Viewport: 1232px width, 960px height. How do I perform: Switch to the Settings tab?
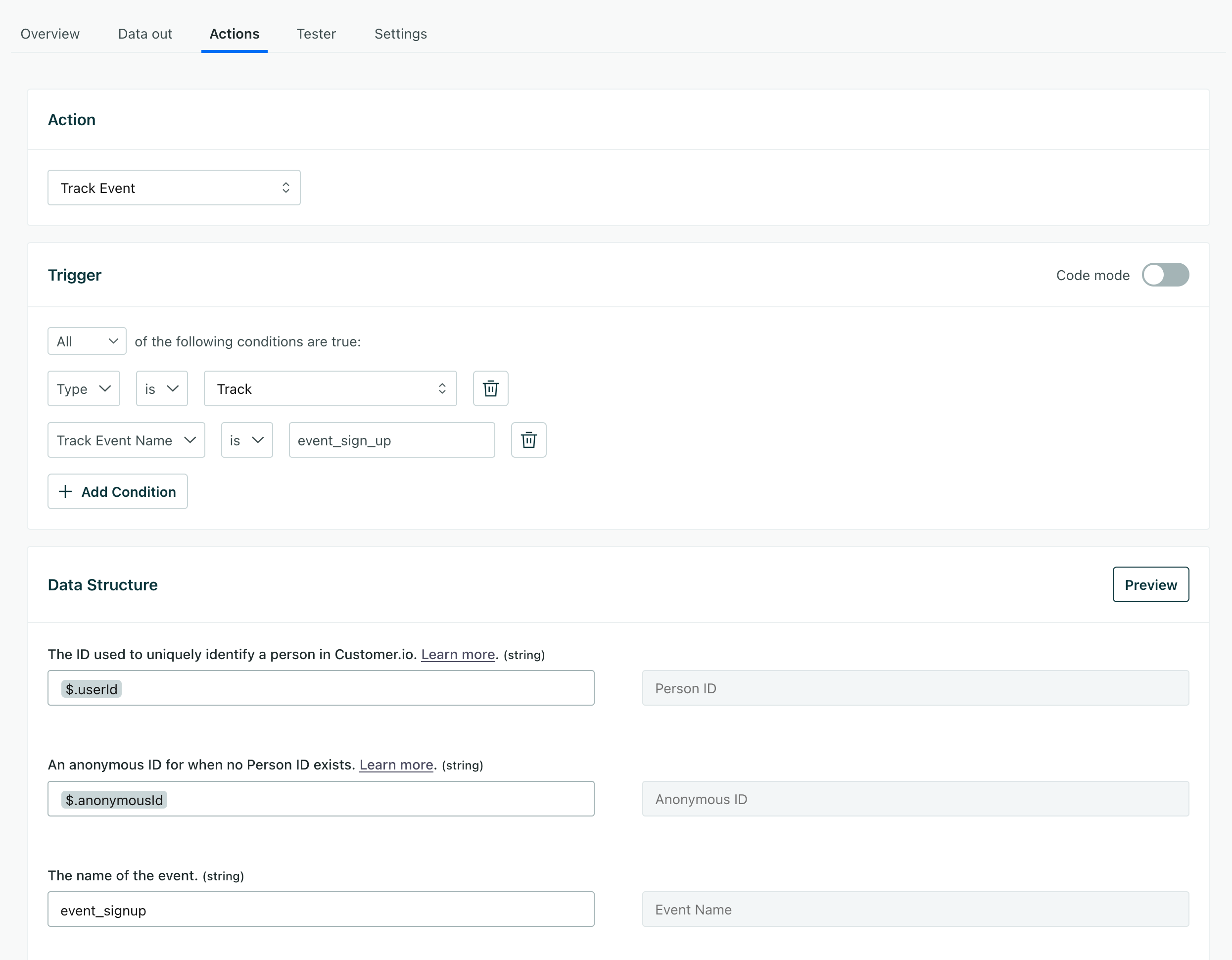[400, 34]
